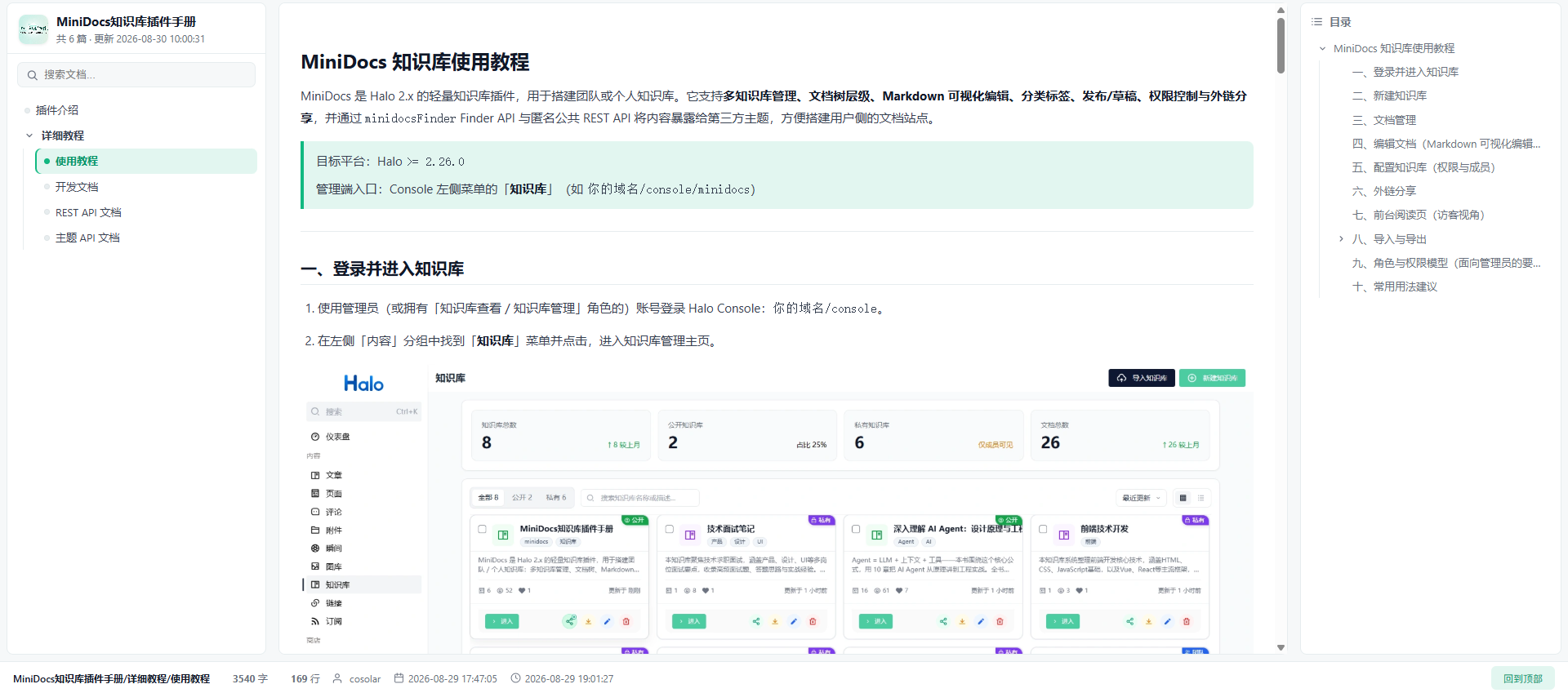
Task: Jump to 六、外链分享 in outline
Action: 1394,191
